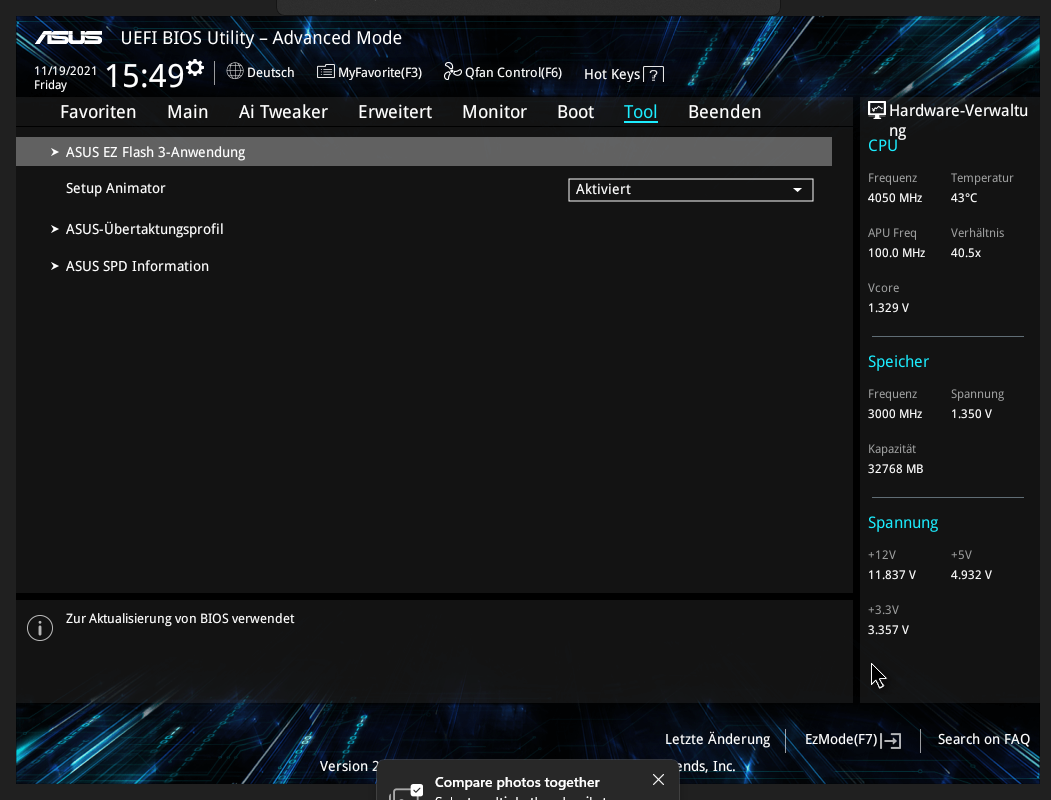The height and width of the screenshot is (800, 1051).
Task: Click Letzte Änderung
Action: pyautogui.click(x=717, y=739)
